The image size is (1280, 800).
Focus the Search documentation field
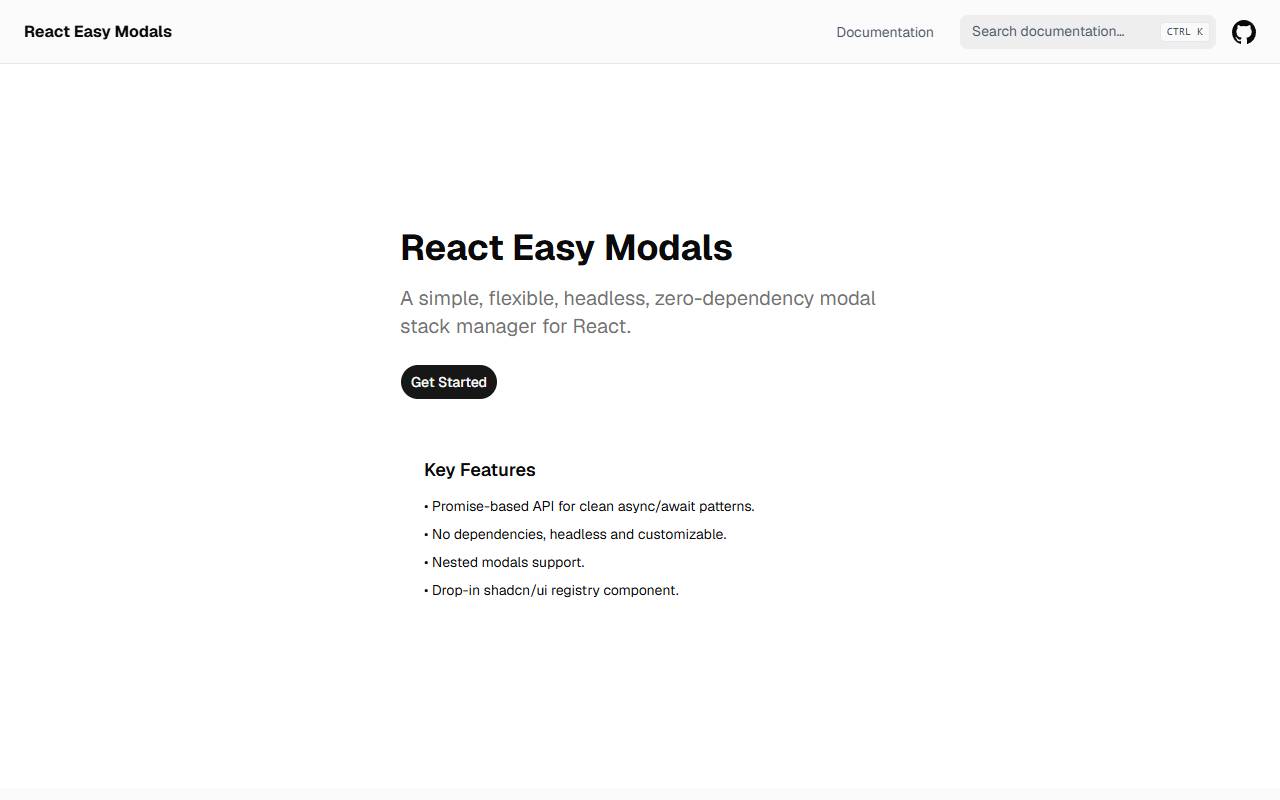click(x=1088, y=32)
